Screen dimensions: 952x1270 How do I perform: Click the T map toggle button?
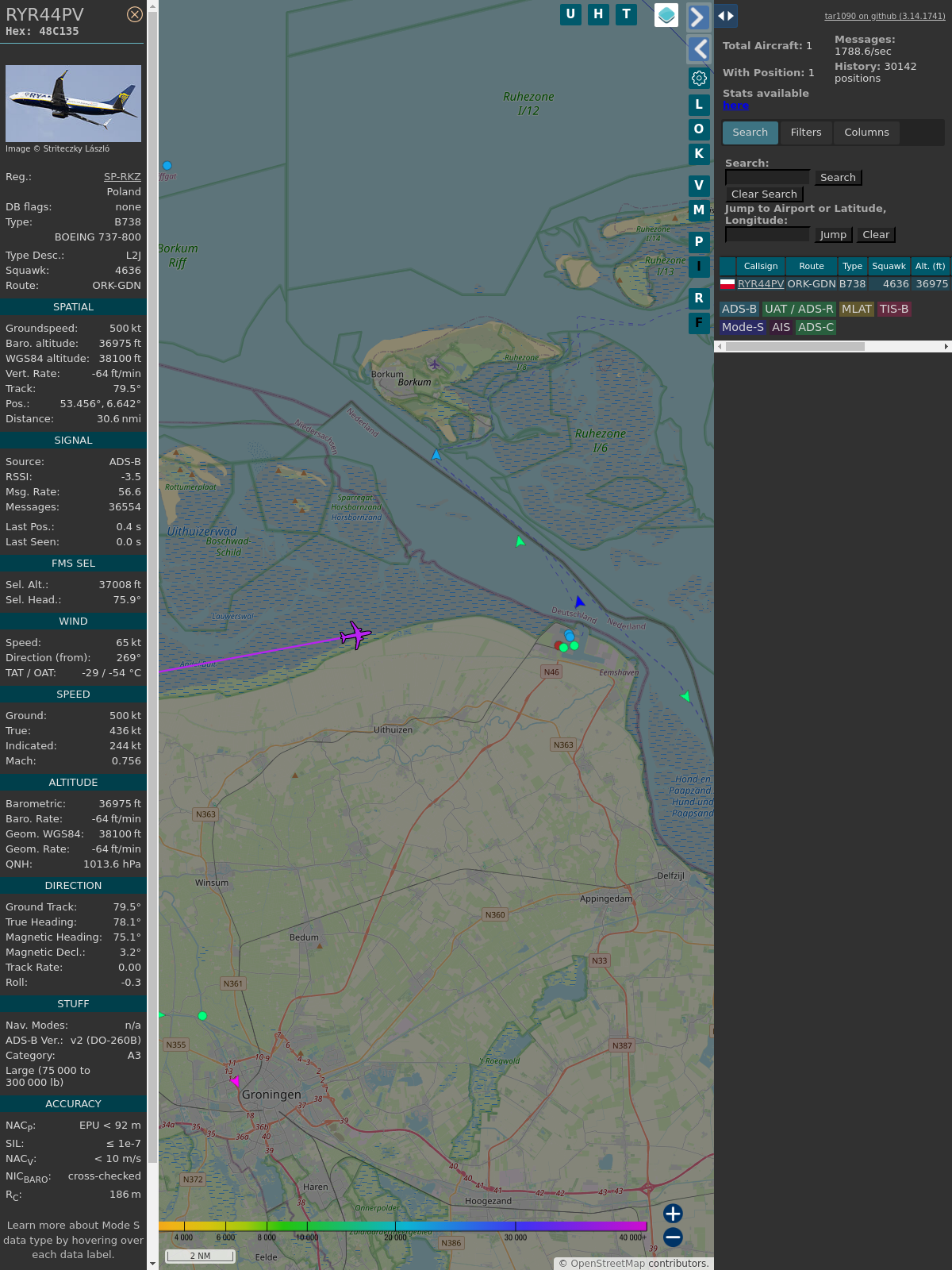(627, 14)
